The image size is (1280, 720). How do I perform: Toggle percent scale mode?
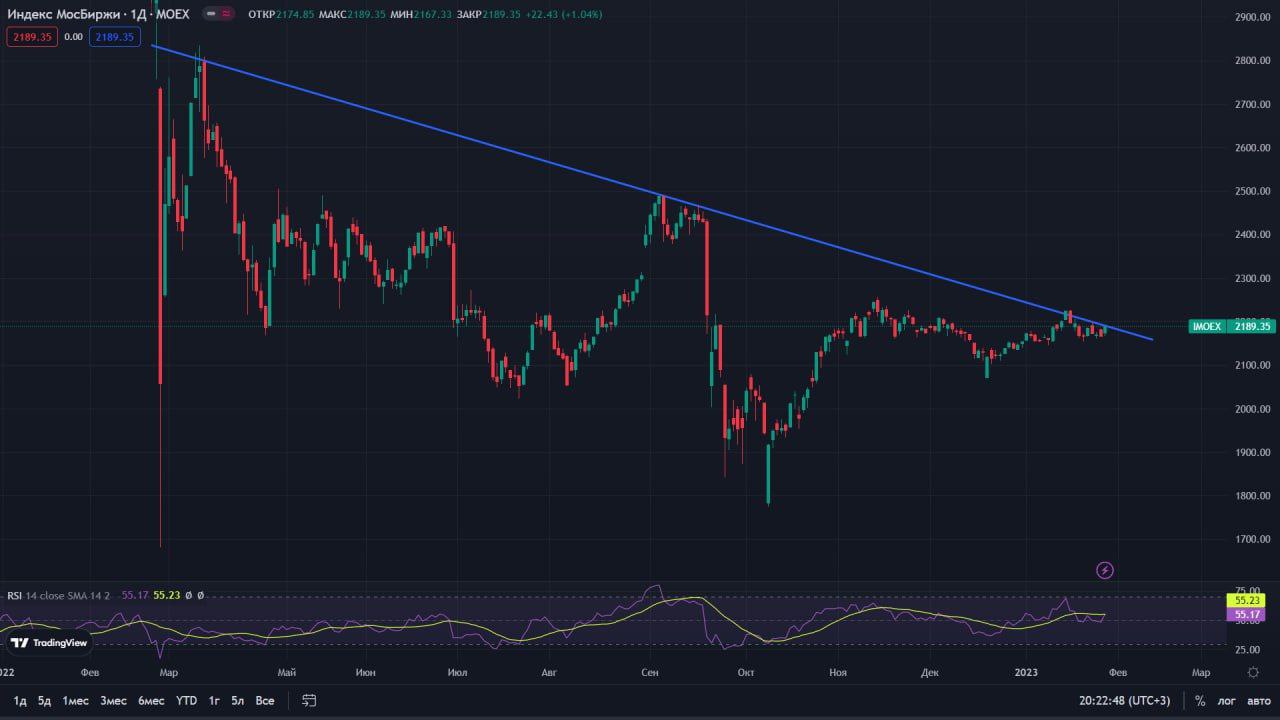1200,701
